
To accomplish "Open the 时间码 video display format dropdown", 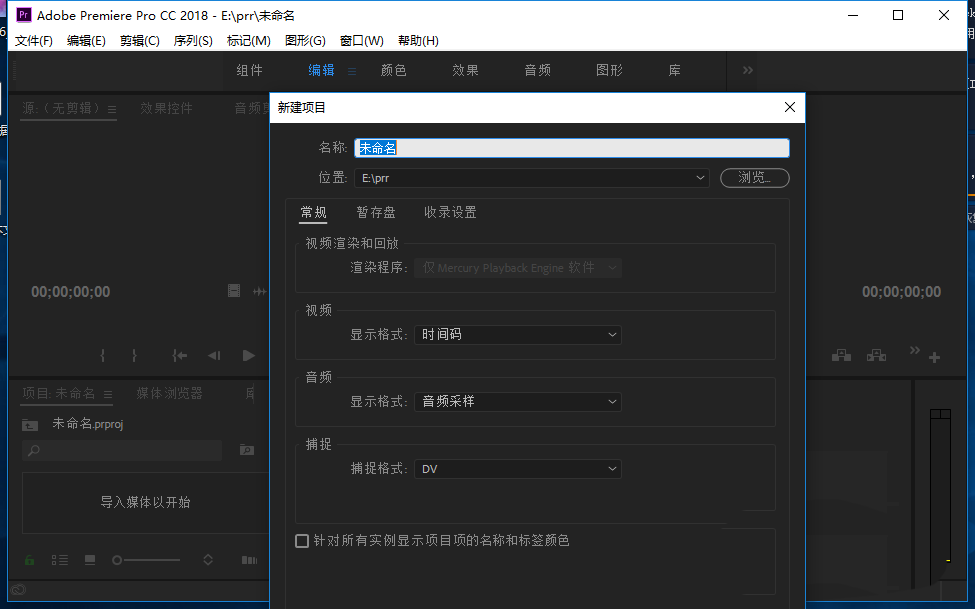I will 517,335.
